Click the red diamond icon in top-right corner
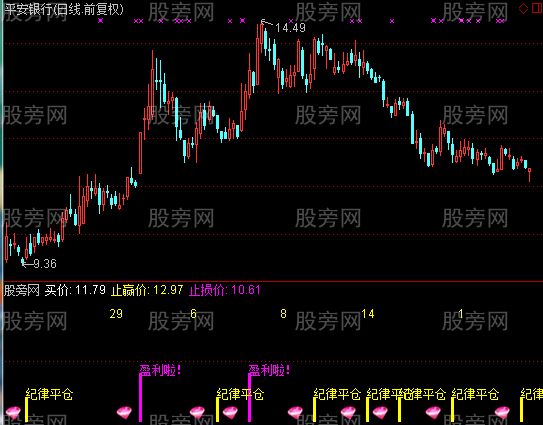This screenshot has height=425, width=543. (x=523, y=8)
